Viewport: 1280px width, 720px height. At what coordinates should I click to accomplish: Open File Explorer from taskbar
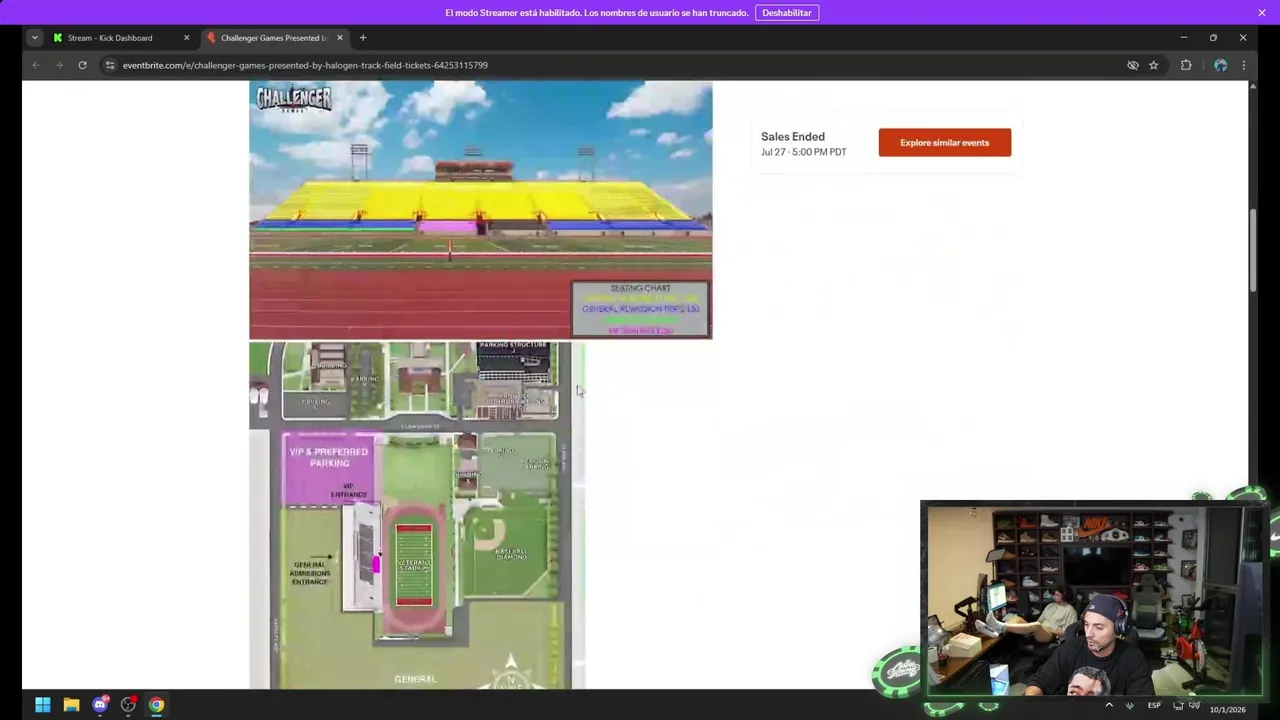pos(71,705)
